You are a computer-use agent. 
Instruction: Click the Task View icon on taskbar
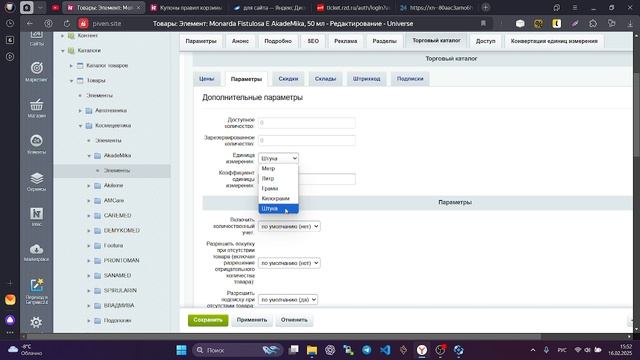click(x=293, y=350)
